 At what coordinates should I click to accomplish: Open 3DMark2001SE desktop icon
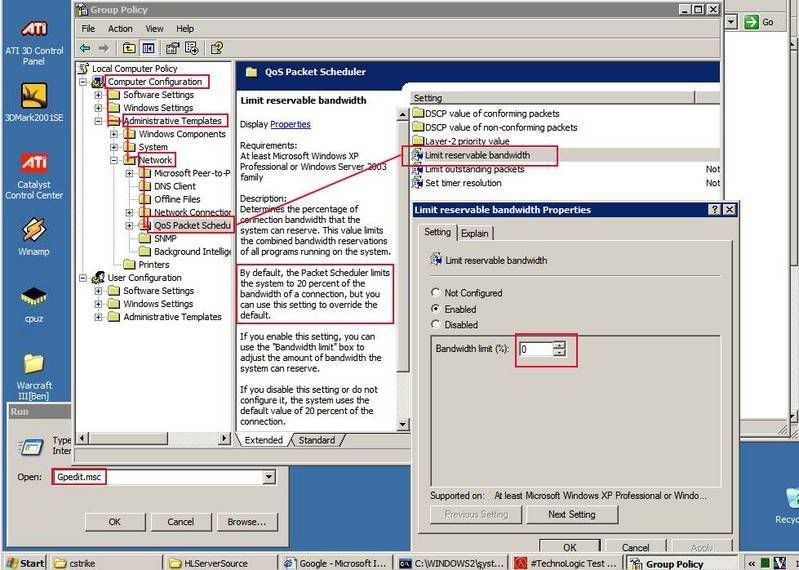34,96
